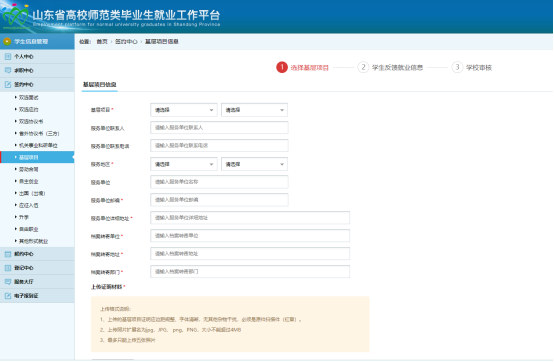Open 双选协议书 in the sidebar
This screenshot has width=554, height=362.
click(x=31, y=121)
